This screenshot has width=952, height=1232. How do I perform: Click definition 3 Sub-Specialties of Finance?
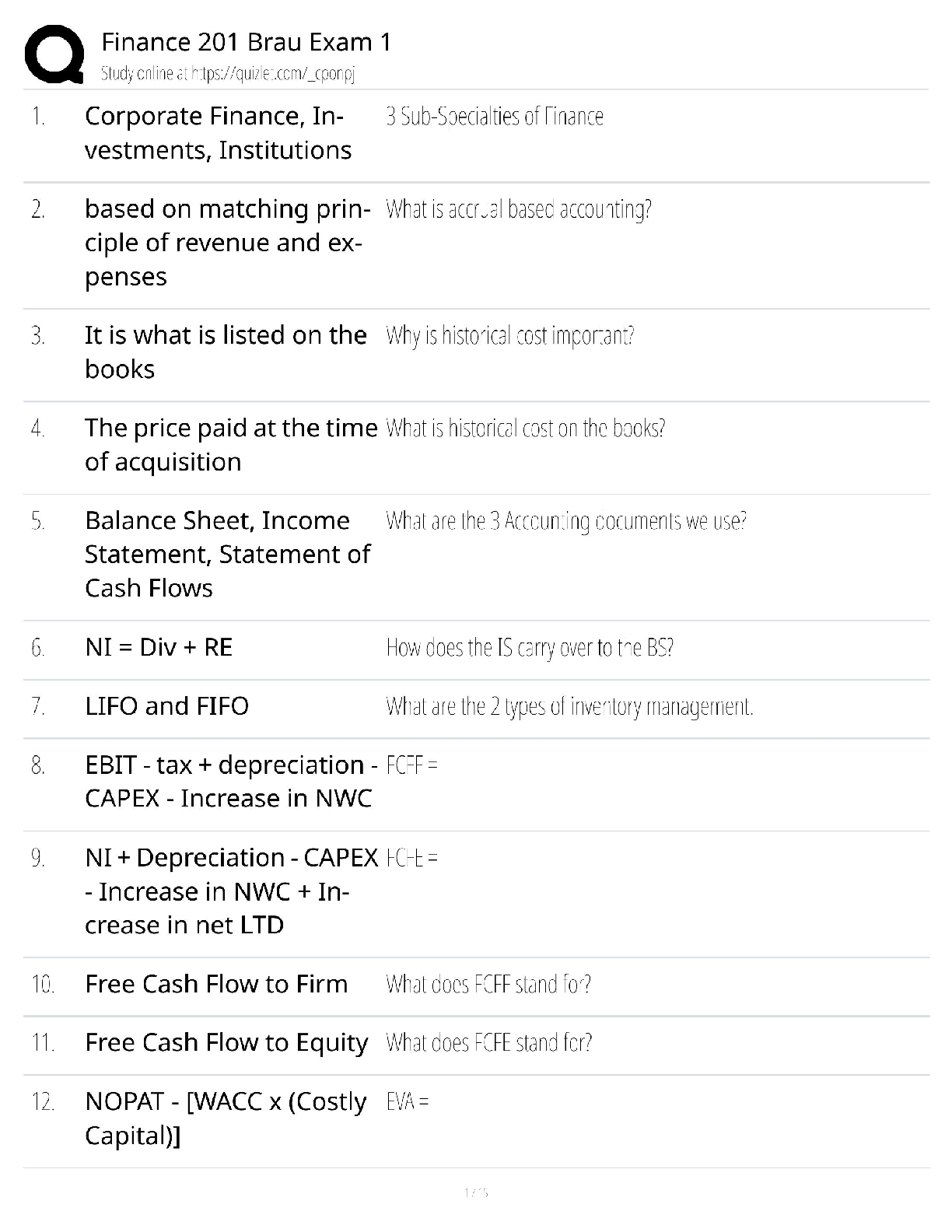[495, 117]
